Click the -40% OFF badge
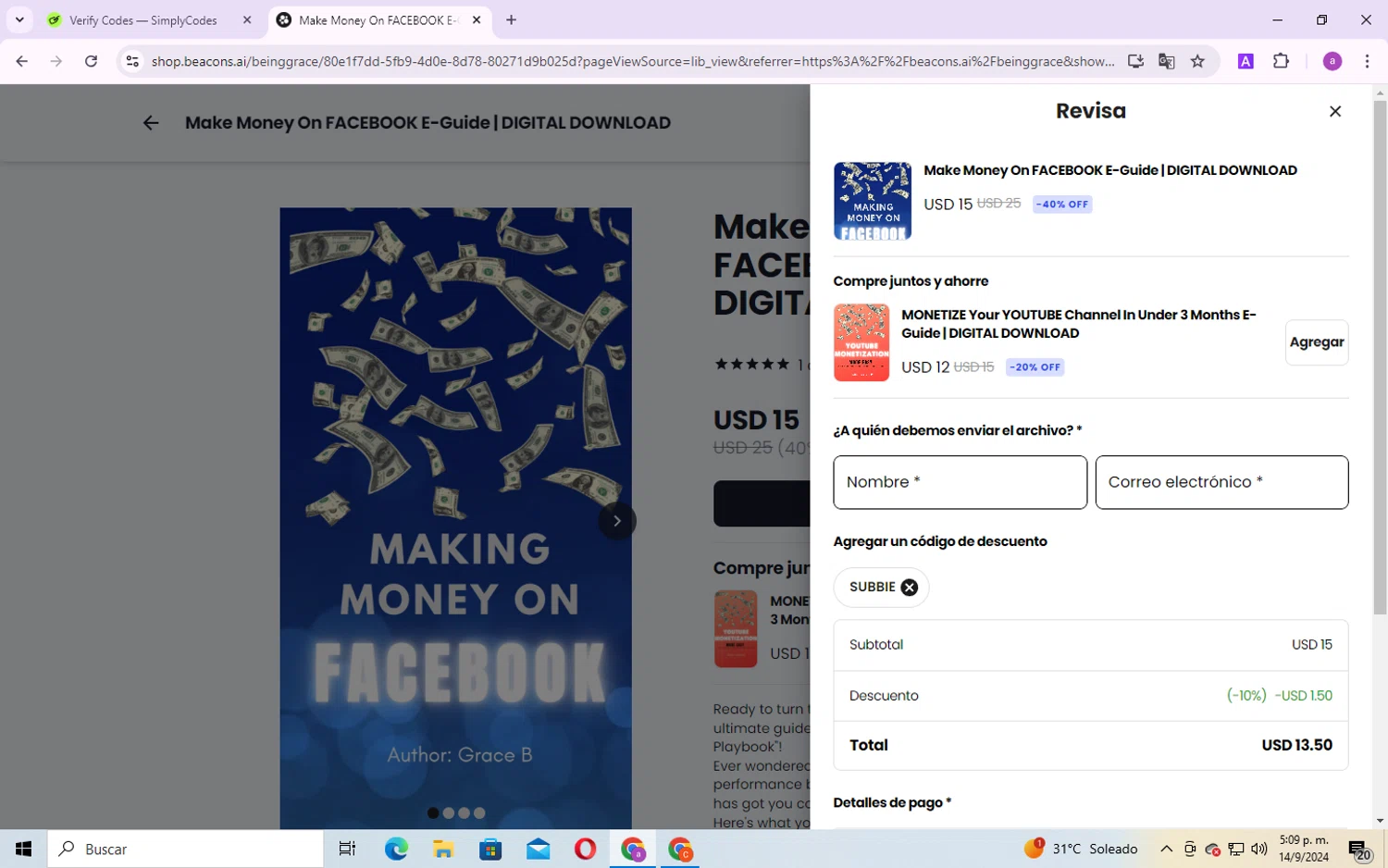1388x868 pixels. coord(1062,205)
